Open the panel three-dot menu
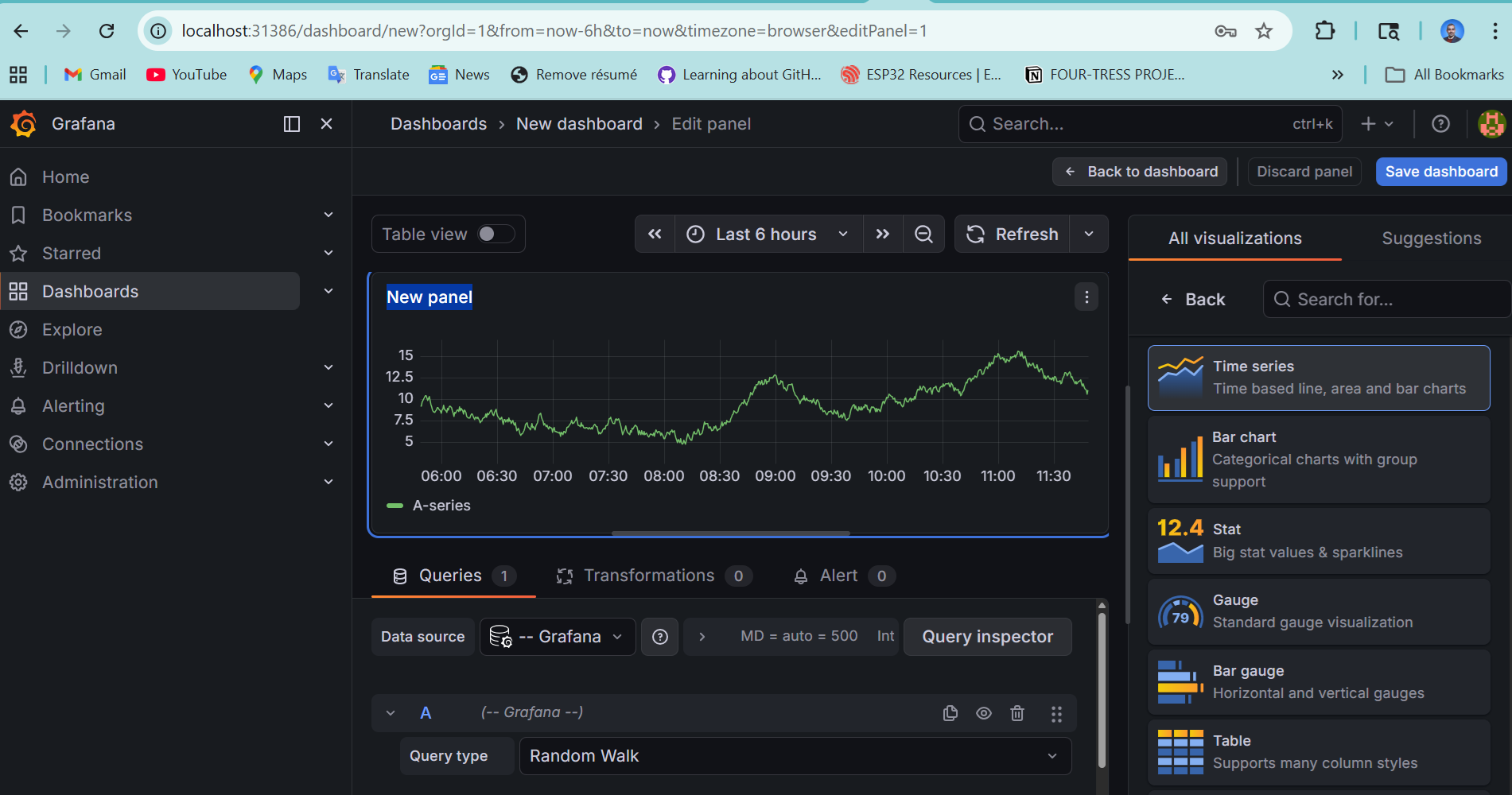Image resolution: width=1512 pixels, height=795 pixels. pos(1086,297)
